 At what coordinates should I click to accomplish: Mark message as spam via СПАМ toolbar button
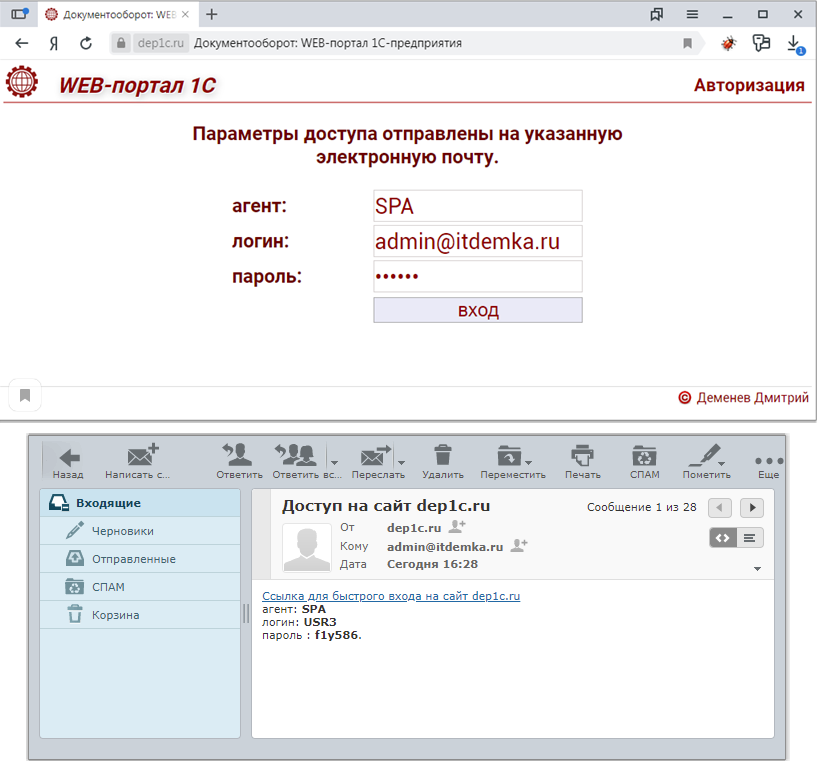point(645,461)
